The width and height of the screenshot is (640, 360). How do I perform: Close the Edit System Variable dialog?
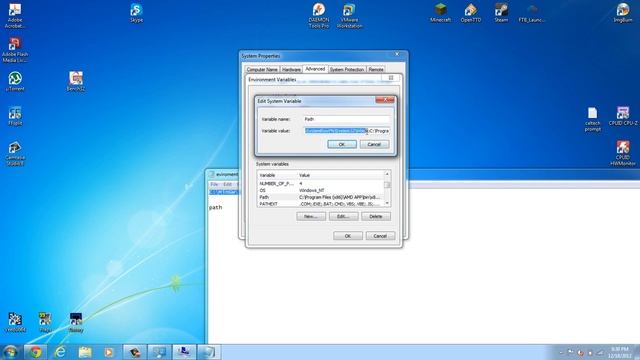click(385, 100)
